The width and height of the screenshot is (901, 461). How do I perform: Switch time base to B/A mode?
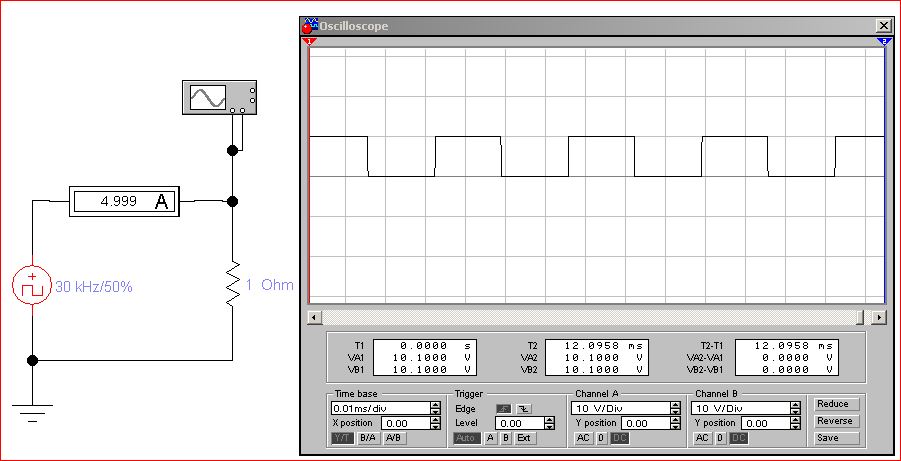(367, 438)
